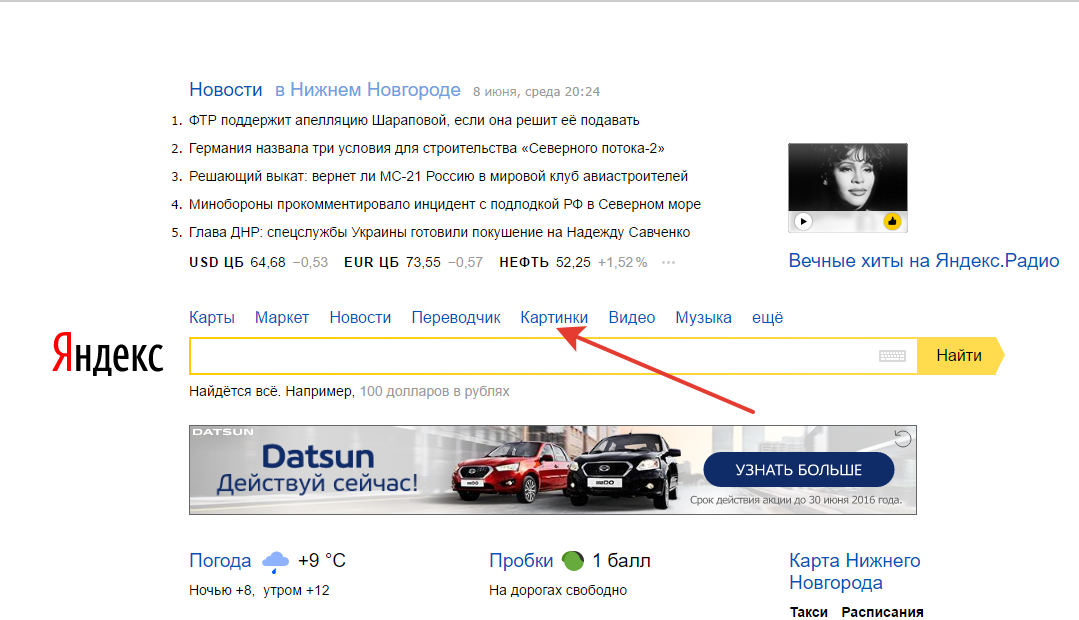The width and height of the screenshot is (1079, 620).
Task: Click the Datsun Действуй сейчас banner
Action: click(553, 470)
